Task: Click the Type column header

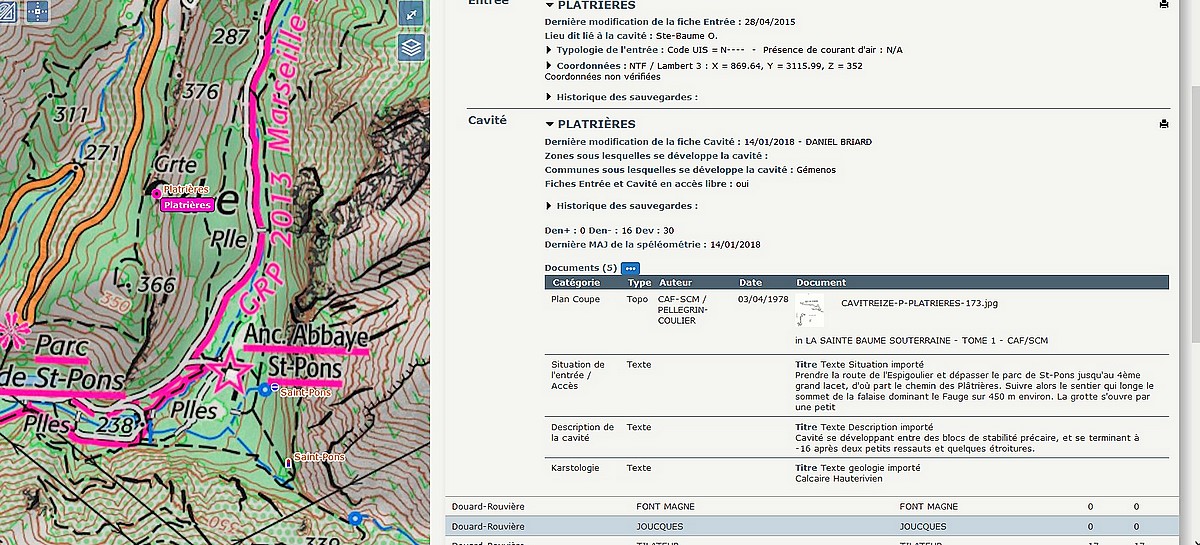Action: 638,283
